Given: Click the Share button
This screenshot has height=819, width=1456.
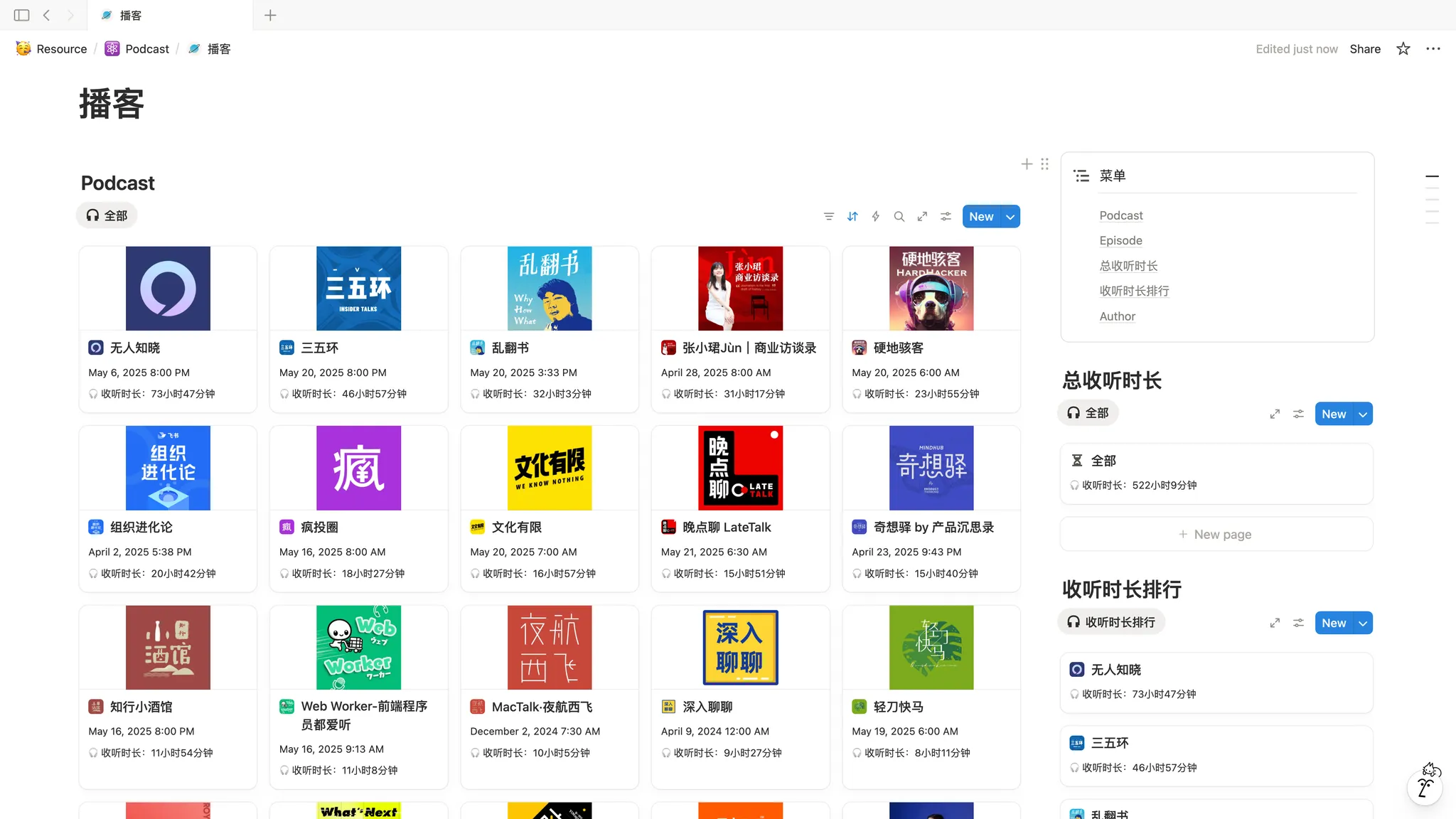Looking at the screenshot, I should (1365, 49).
